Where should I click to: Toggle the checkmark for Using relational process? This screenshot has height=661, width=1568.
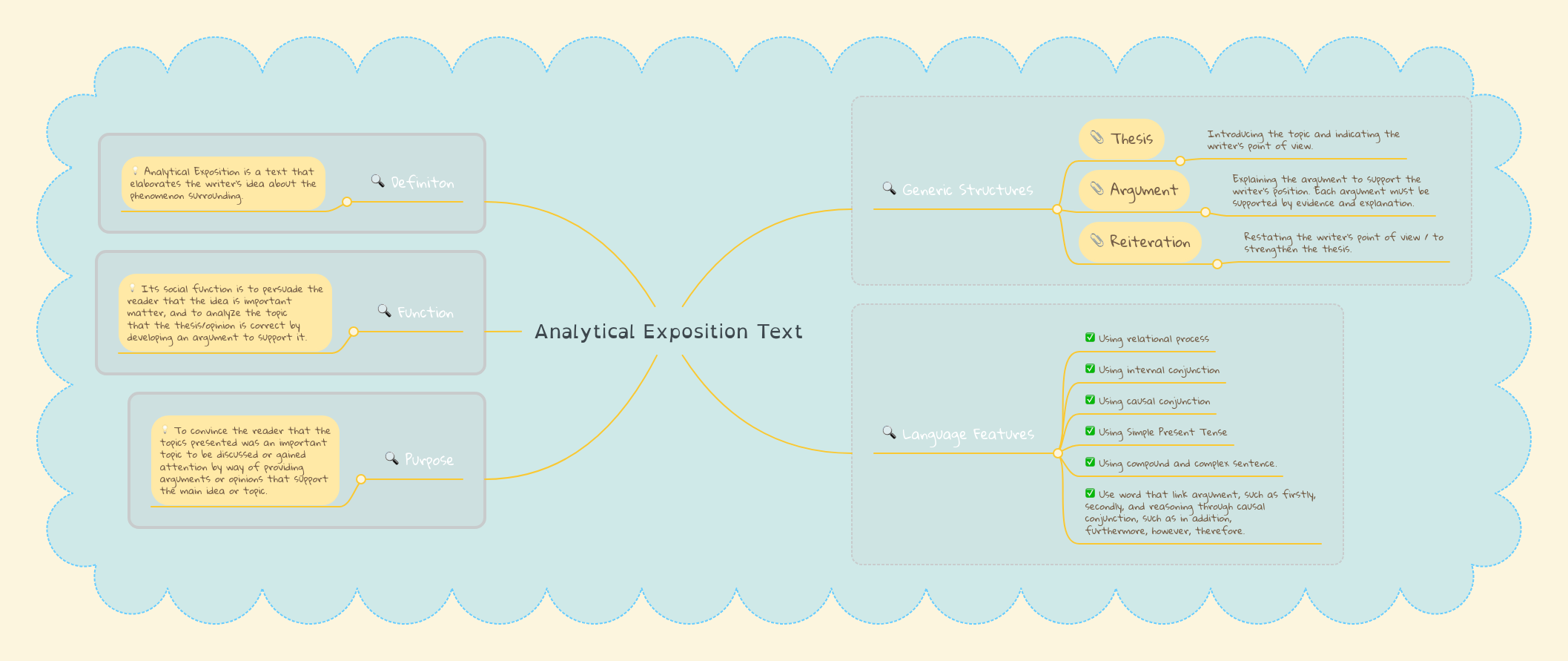click(x=1090, y=338)
